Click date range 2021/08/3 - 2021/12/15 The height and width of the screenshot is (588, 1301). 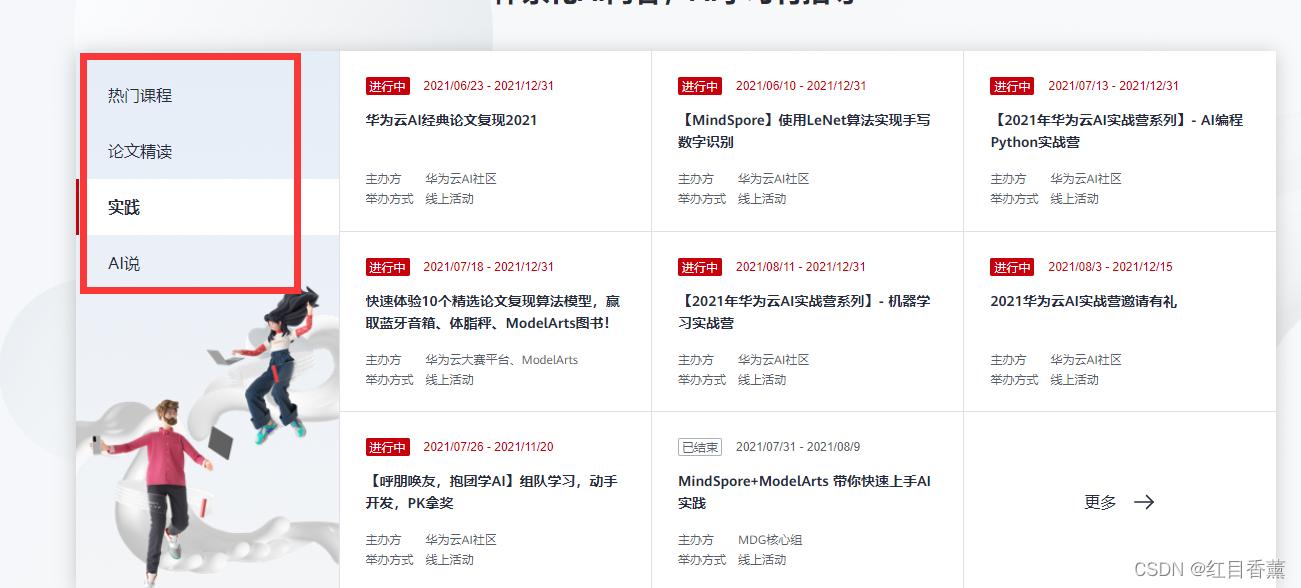(x=1110, y=267)
